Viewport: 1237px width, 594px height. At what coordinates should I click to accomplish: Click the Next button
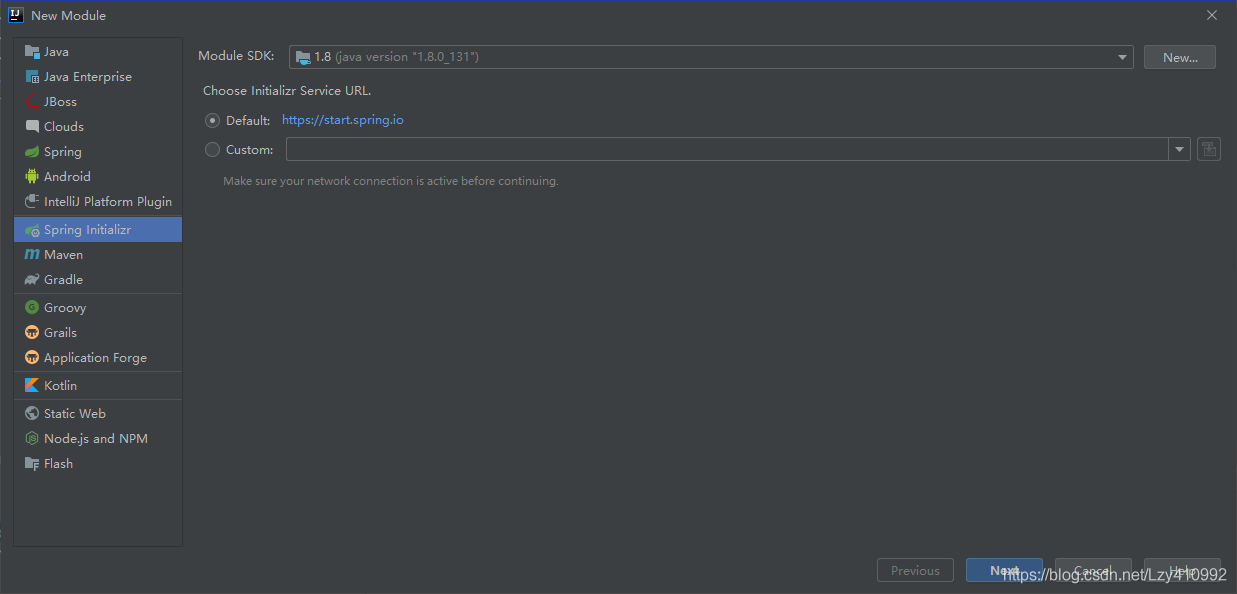tap(1004, 571)
